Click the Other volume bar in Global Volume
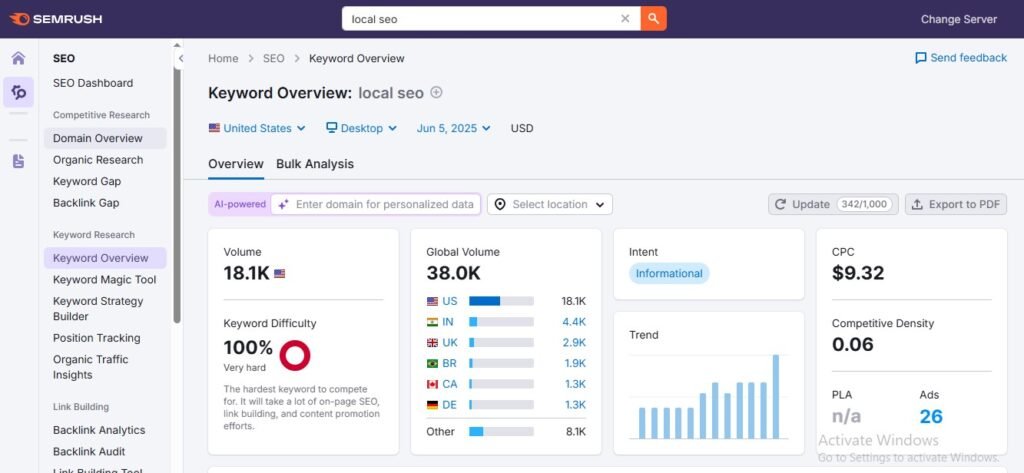This screenshot has width=1024, height=473. tap(502, 432)
